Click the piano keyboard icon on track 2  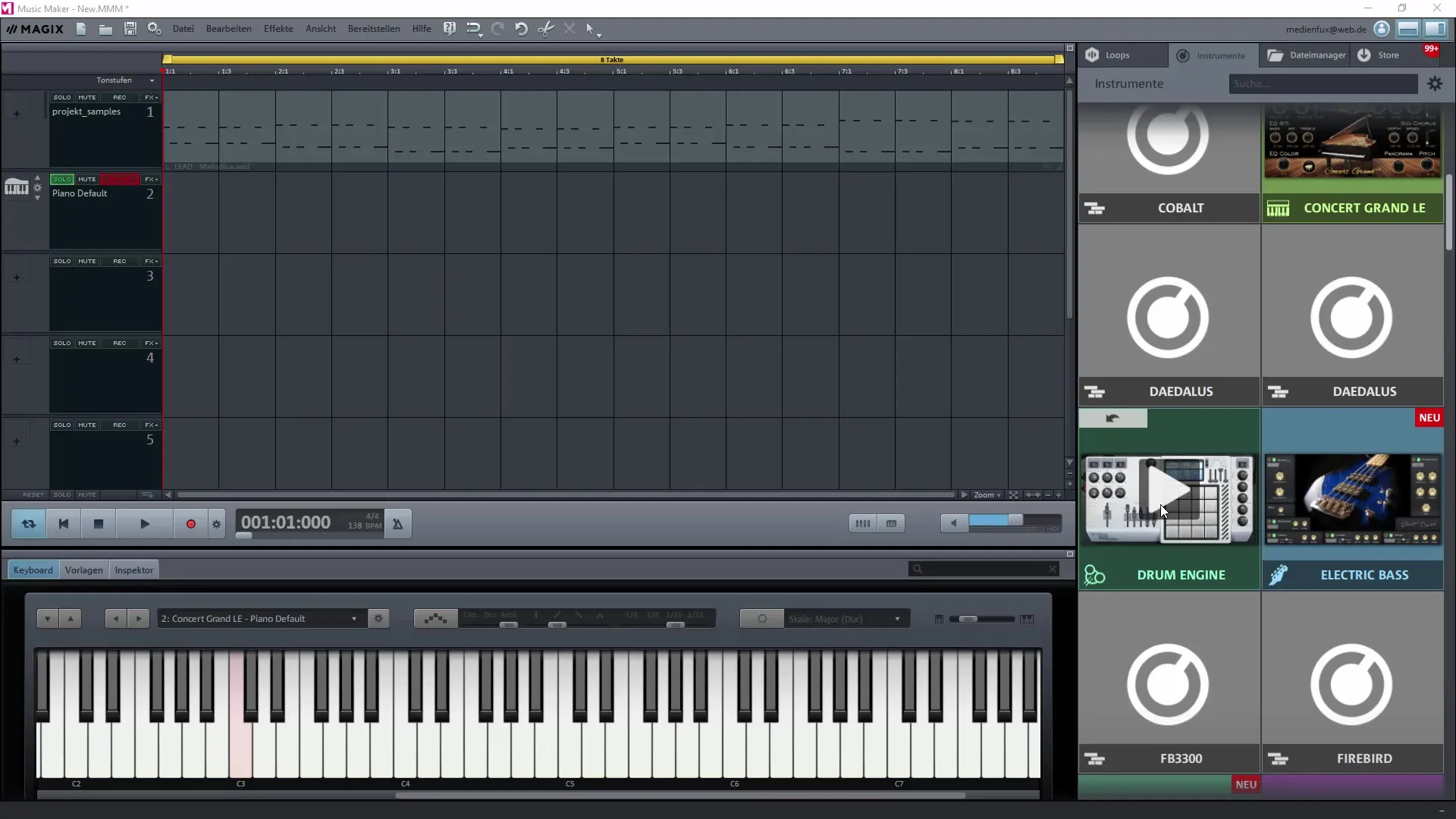point(17,187)
